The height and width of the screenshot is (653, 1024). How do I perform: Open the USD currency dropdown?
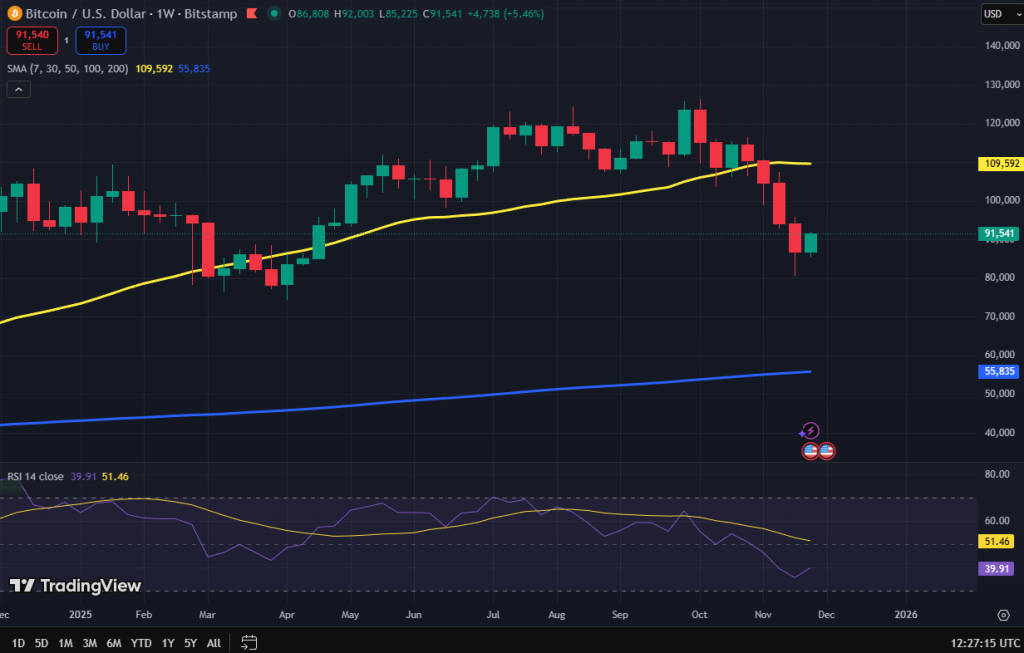point(998,13)
